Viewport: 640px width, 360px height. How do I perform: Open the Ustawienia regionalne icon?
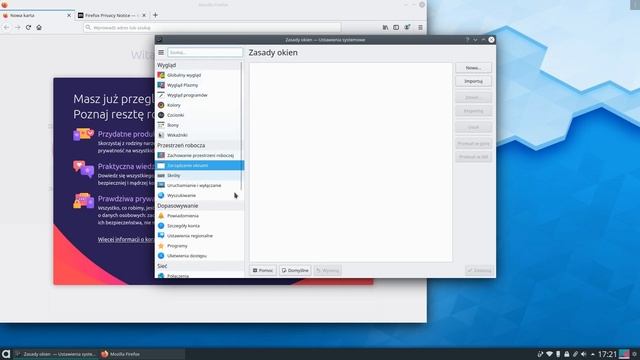(x=161, y=236)
